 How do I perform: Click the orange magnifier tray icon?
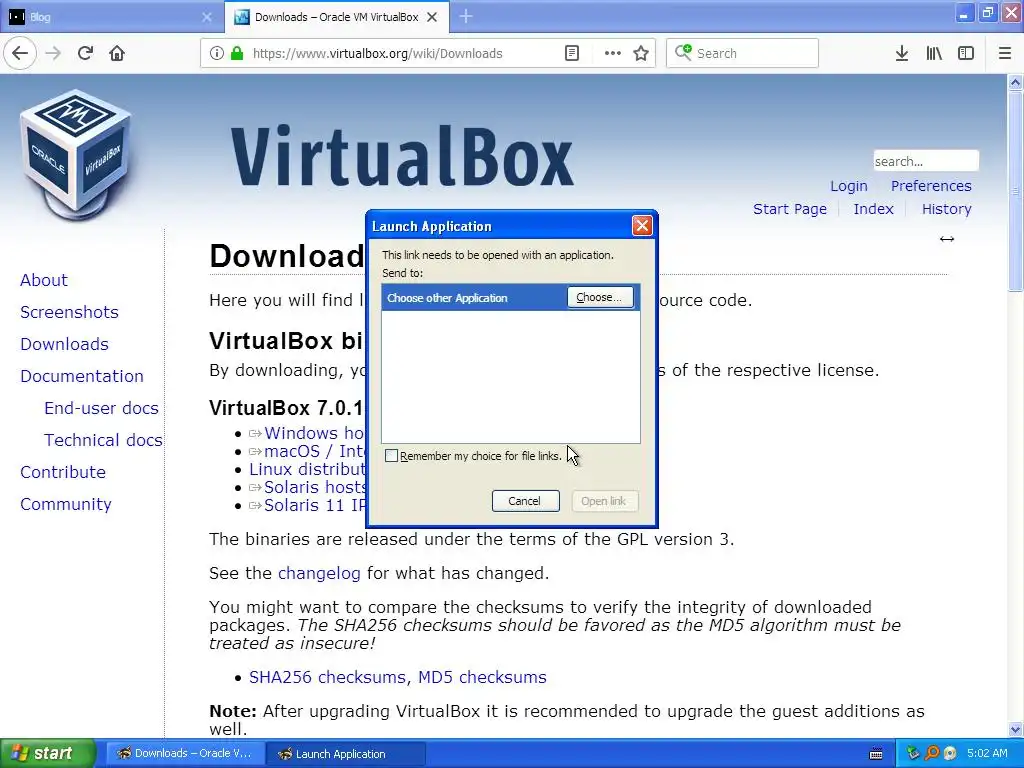click(x=932, y=754)
